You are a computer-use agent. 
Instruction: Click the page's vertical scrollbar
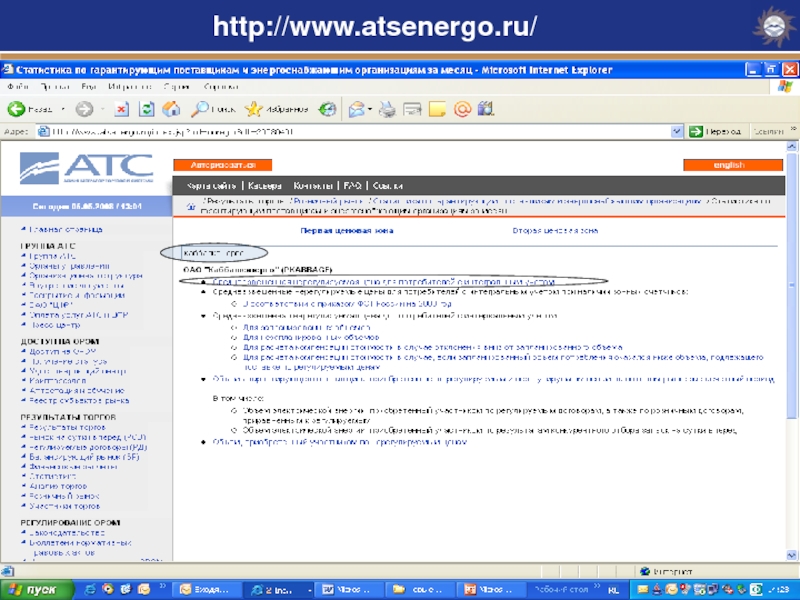(791, 350)
